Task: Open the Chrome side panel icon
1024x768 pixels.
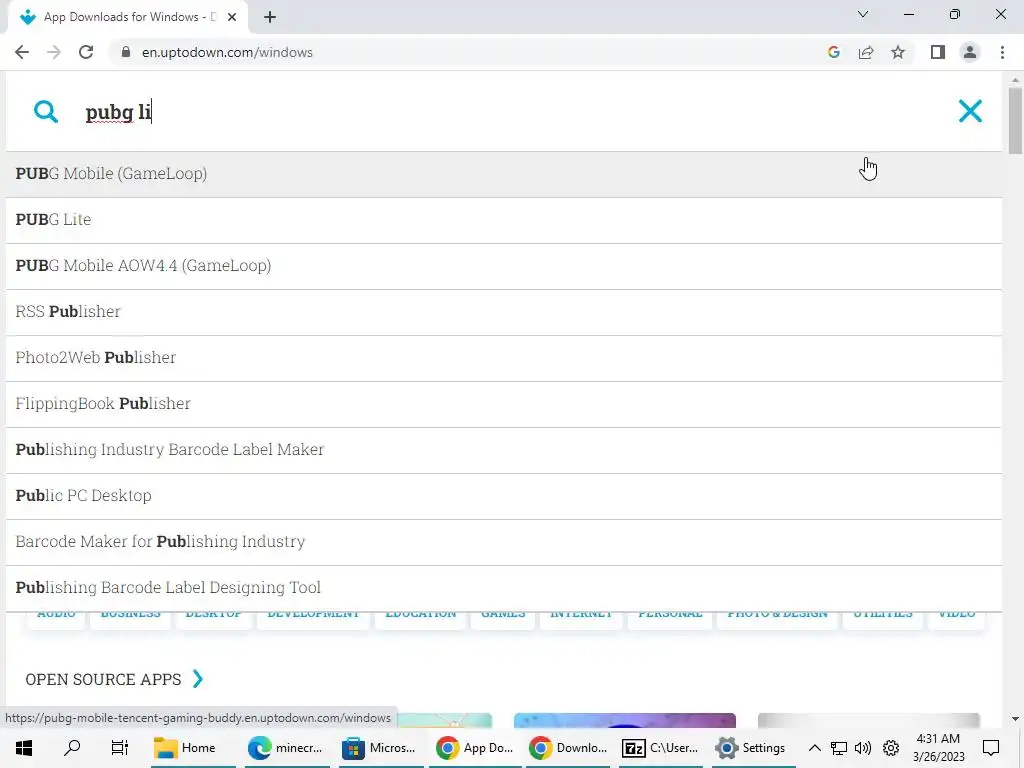Action: pos(938,52)
